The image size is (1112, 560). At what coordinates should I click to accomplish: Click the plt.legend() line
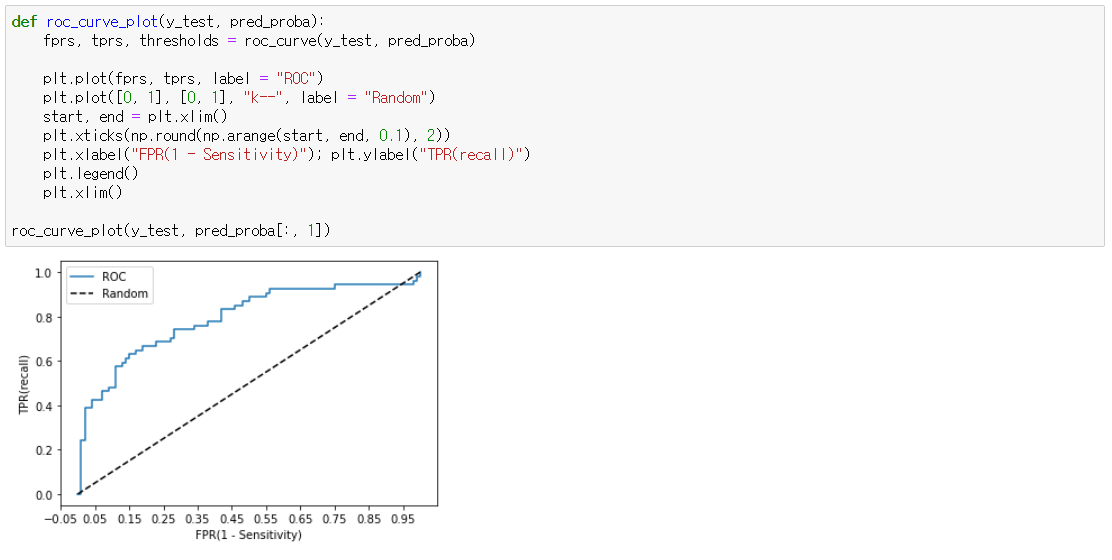(91, 174)
